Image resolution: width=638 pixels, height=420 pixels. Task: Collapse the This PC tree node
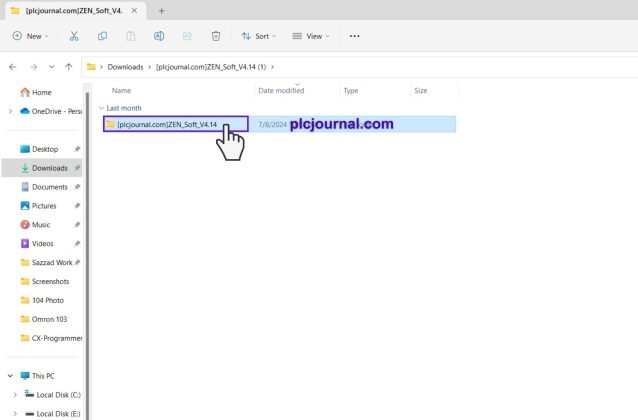[10, 376]
